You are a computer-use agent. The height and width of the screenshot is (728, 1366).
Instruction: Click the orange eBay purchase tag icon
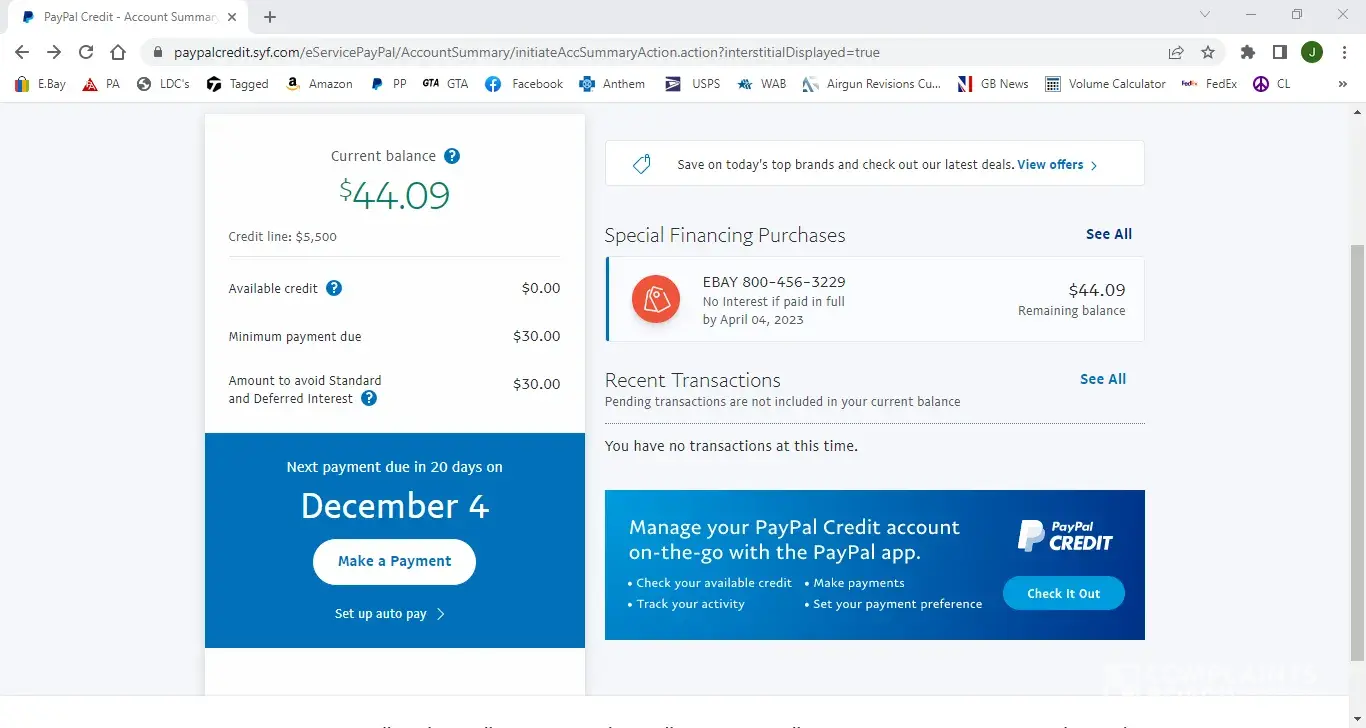[x=656, y=300]
